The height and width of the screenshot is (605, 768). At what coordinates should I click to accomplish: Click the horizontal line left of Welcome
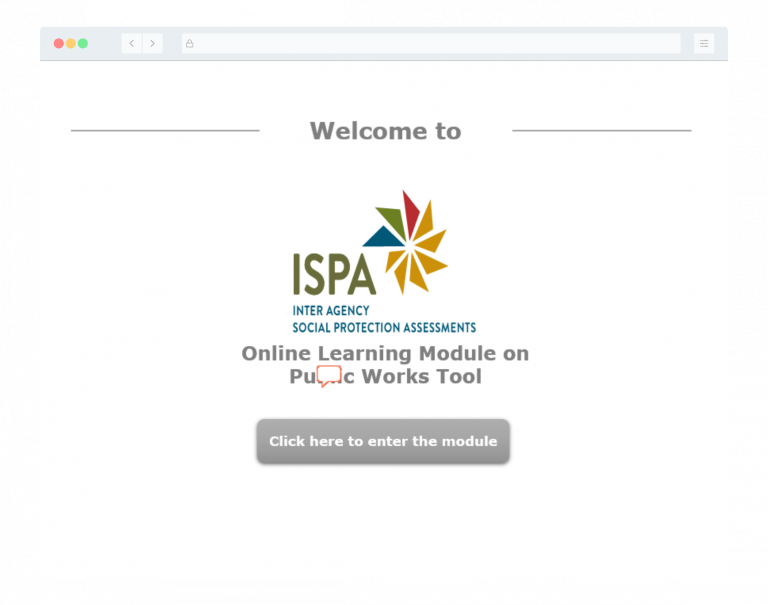[x=165, y=130]
